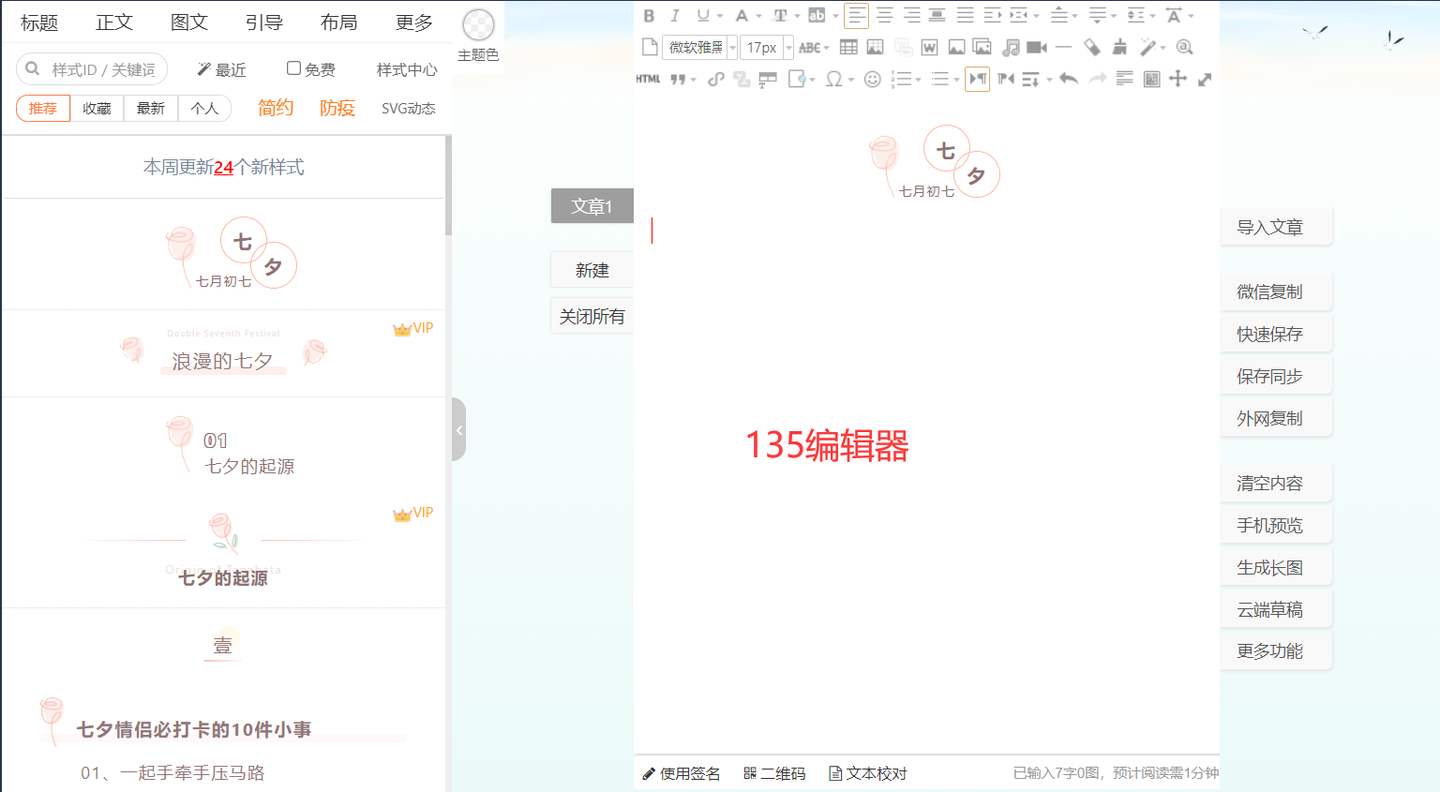
Task: Click the 样式ID / 关键词 search field
Action: coord(92,69)
